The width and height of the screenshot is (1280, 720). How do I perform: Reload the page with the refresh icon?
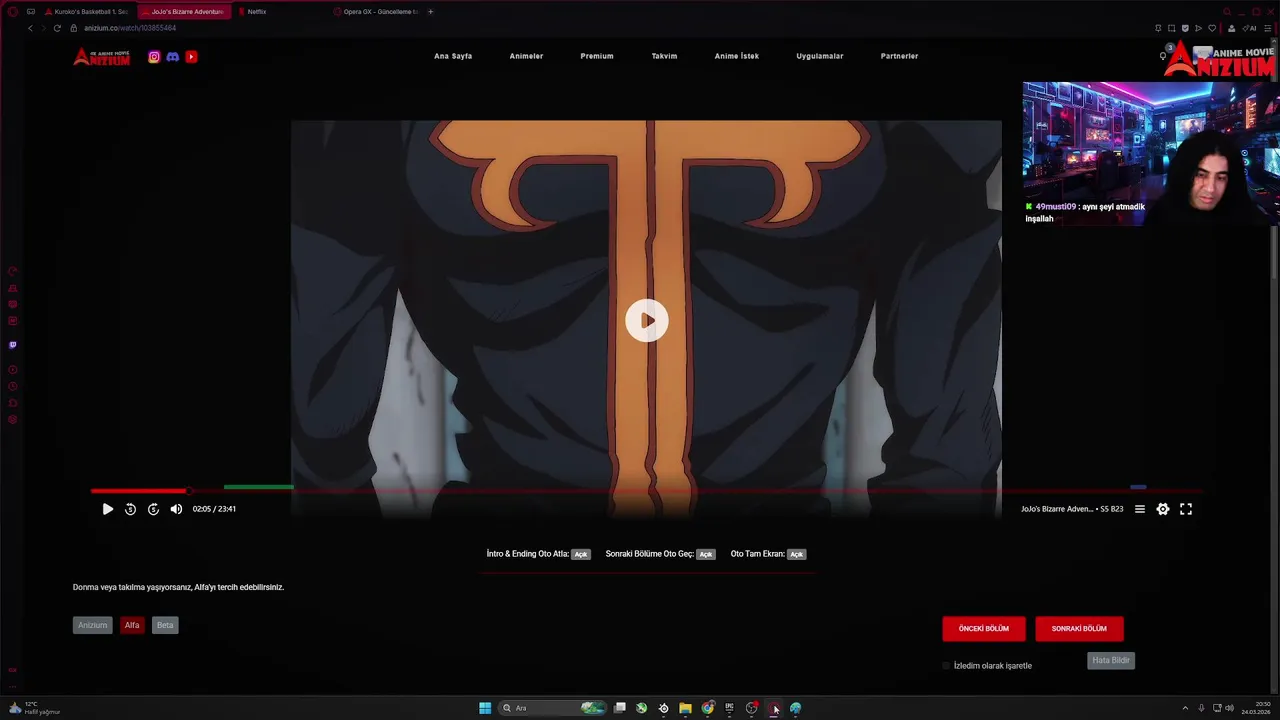[x=58, y=28]
